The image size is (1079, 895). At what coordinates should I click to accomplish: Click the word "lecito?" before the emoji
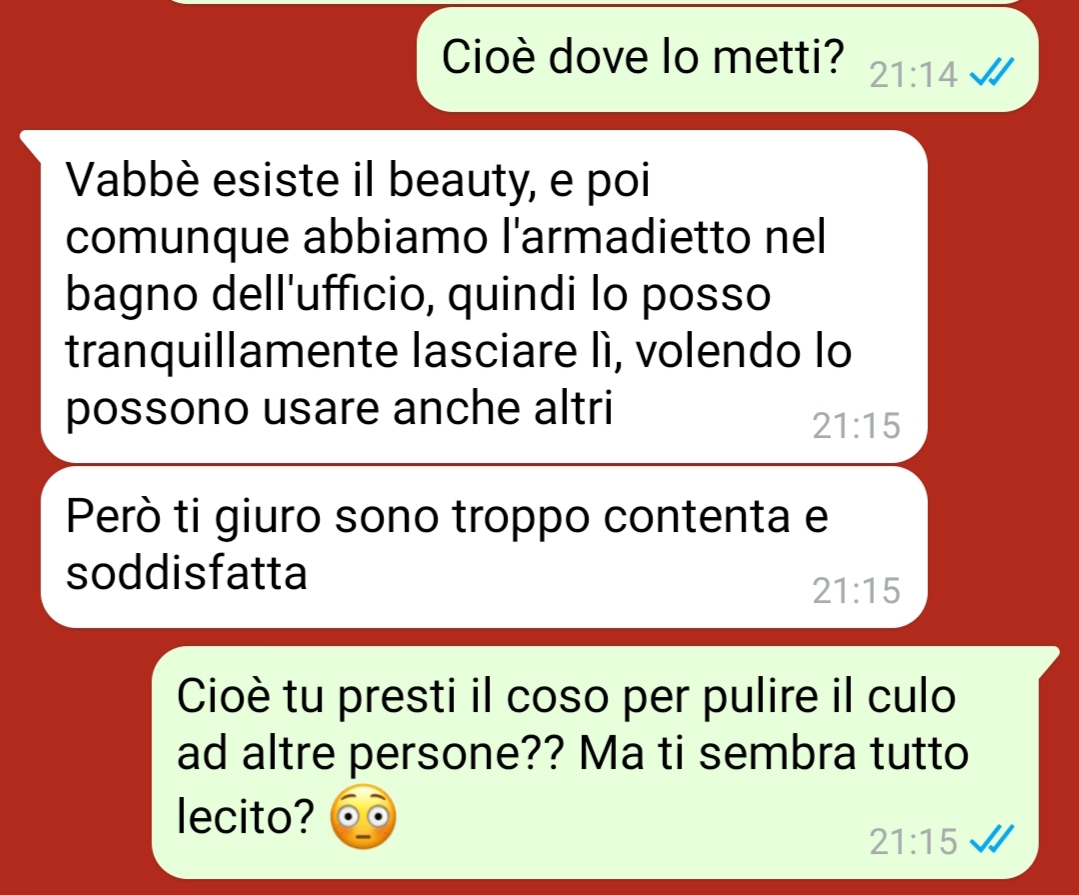click(246, 816)
